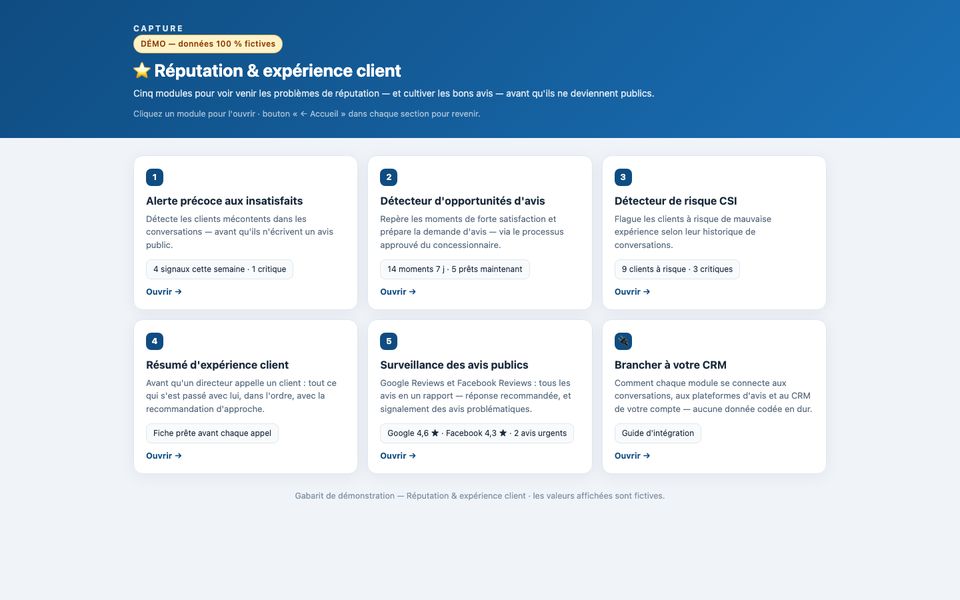Viewport: 960px width, 600px height.
Task: Click the 'Fiche prête avant chaque appel' chip
Action: pyautogui.click(x=212, y=433)
